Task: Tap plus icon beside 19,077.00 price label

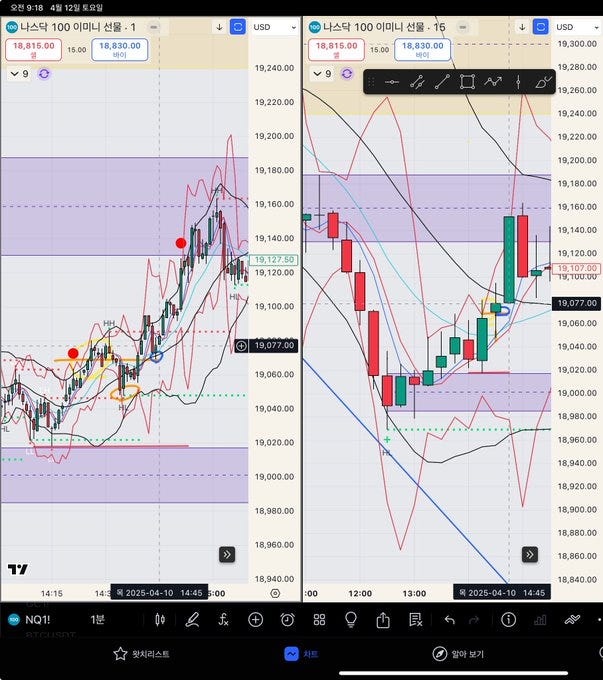Action: click(x=241, y=346)
